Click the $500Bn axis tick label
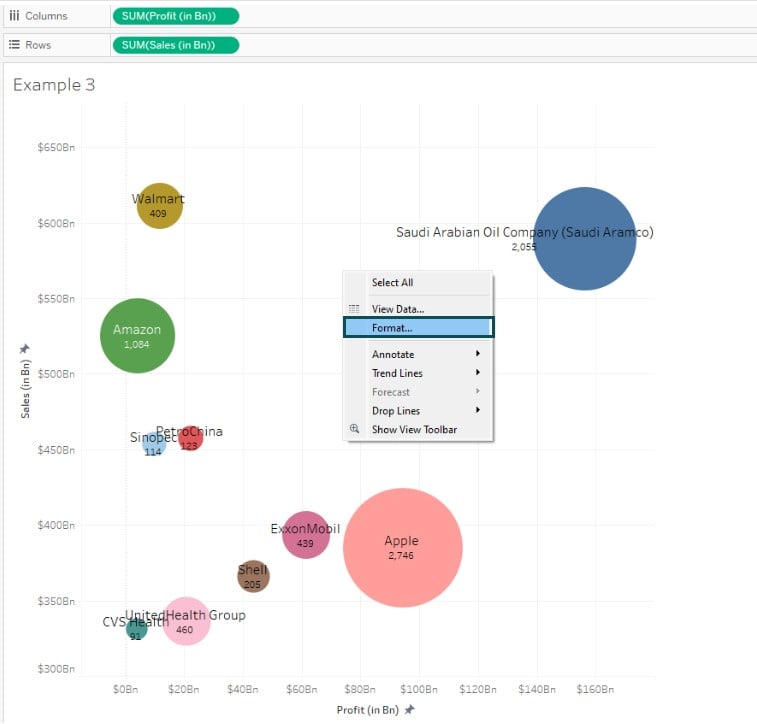The width and height of the screenshot is (757, 724). coord(56,374)
